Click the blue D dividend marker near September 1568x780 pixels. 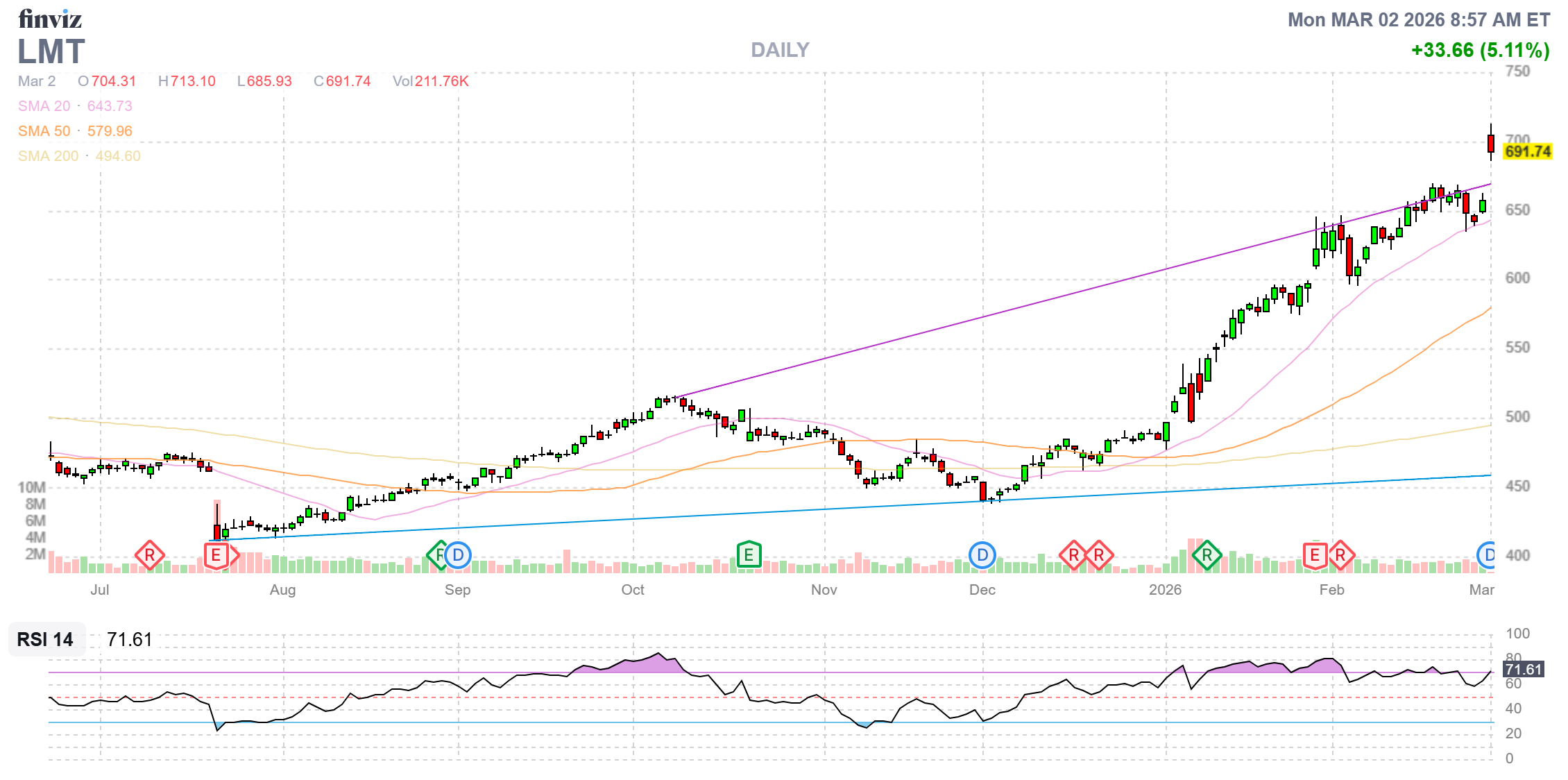(x=458, y=555)
